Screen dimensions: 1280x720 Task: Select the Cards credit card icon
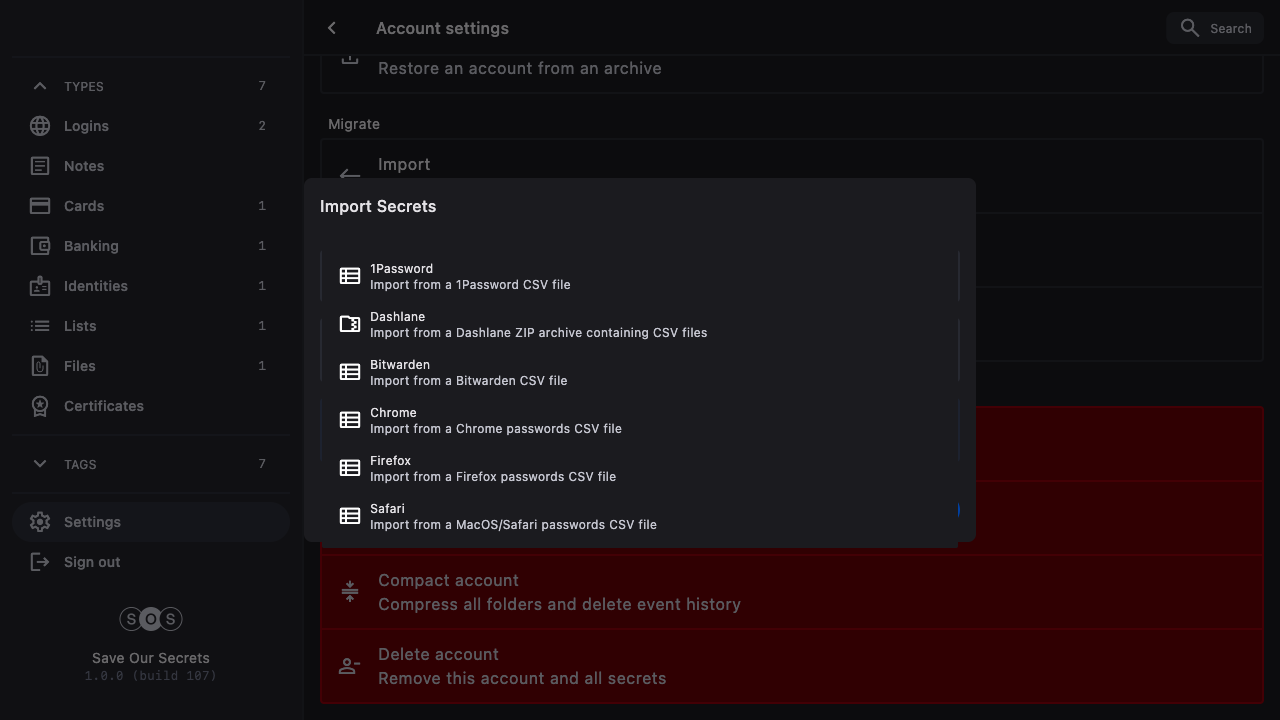[40, 206]
